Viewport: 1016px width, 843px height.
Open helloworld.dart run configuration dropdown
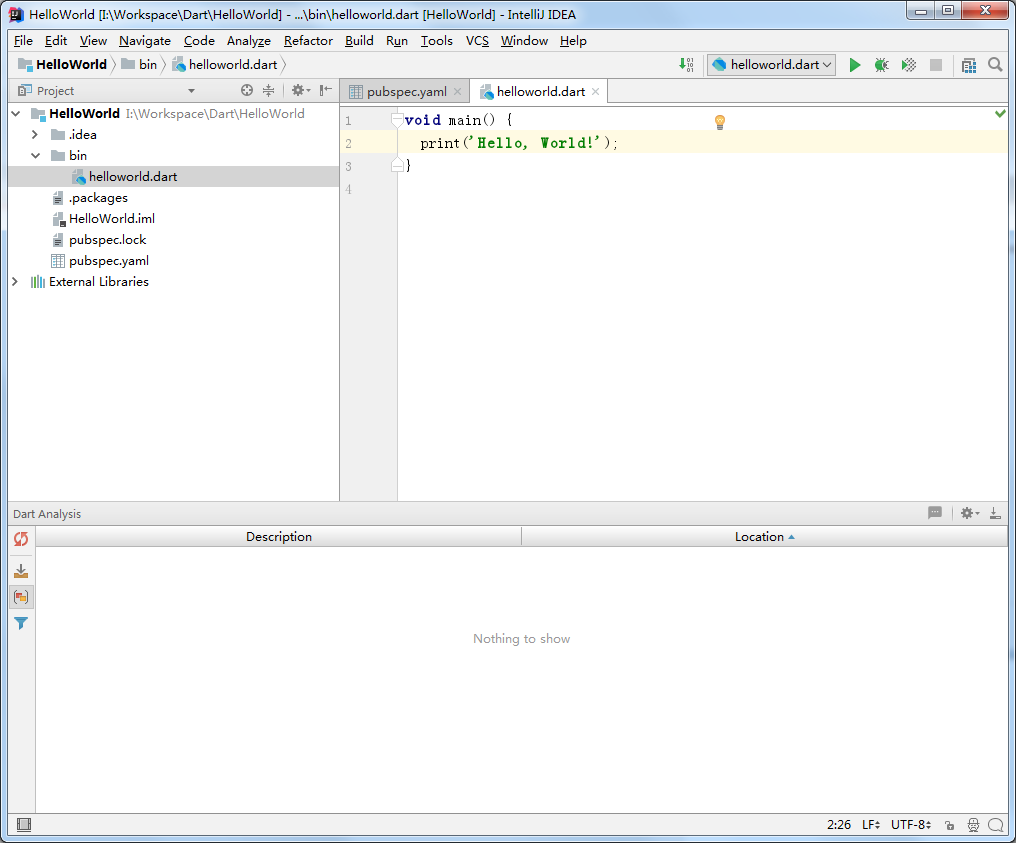pyautogui.click(x=771, y=65)
